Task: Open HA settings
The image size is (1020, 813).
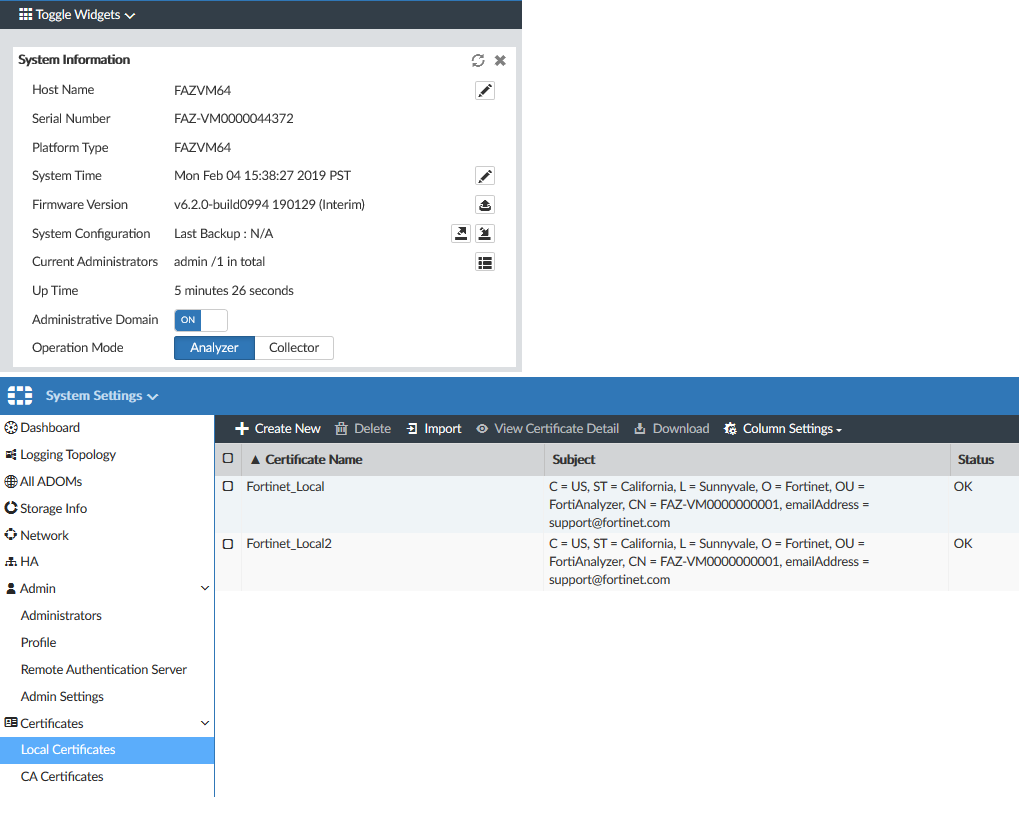Action: [29, 562]
